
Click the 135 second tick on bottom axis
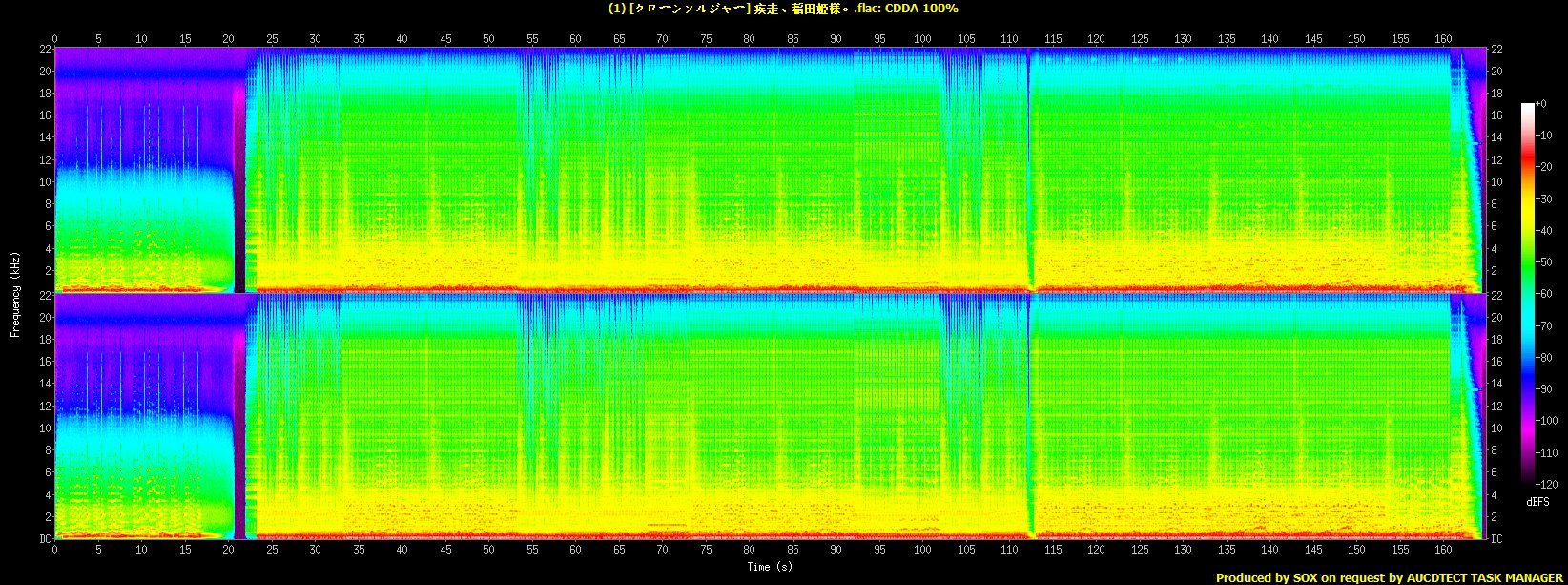(1227, 550)
